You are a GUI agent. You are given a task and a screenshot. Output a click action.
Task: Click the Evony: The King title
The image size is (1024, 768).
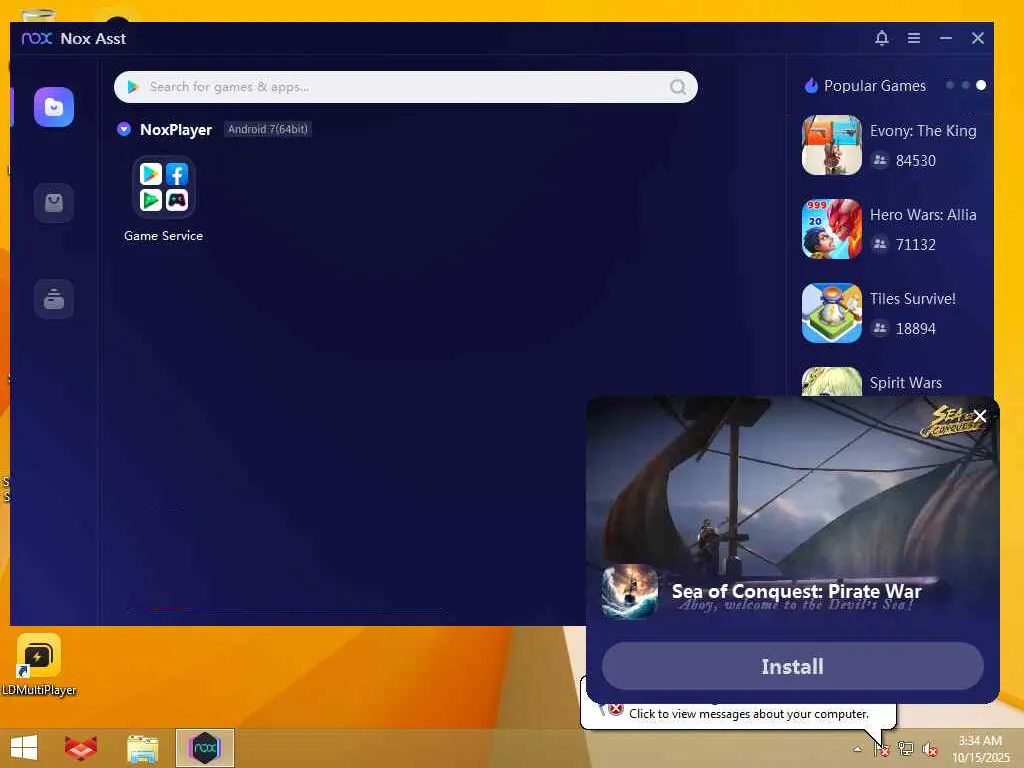(x=923, y=131)
